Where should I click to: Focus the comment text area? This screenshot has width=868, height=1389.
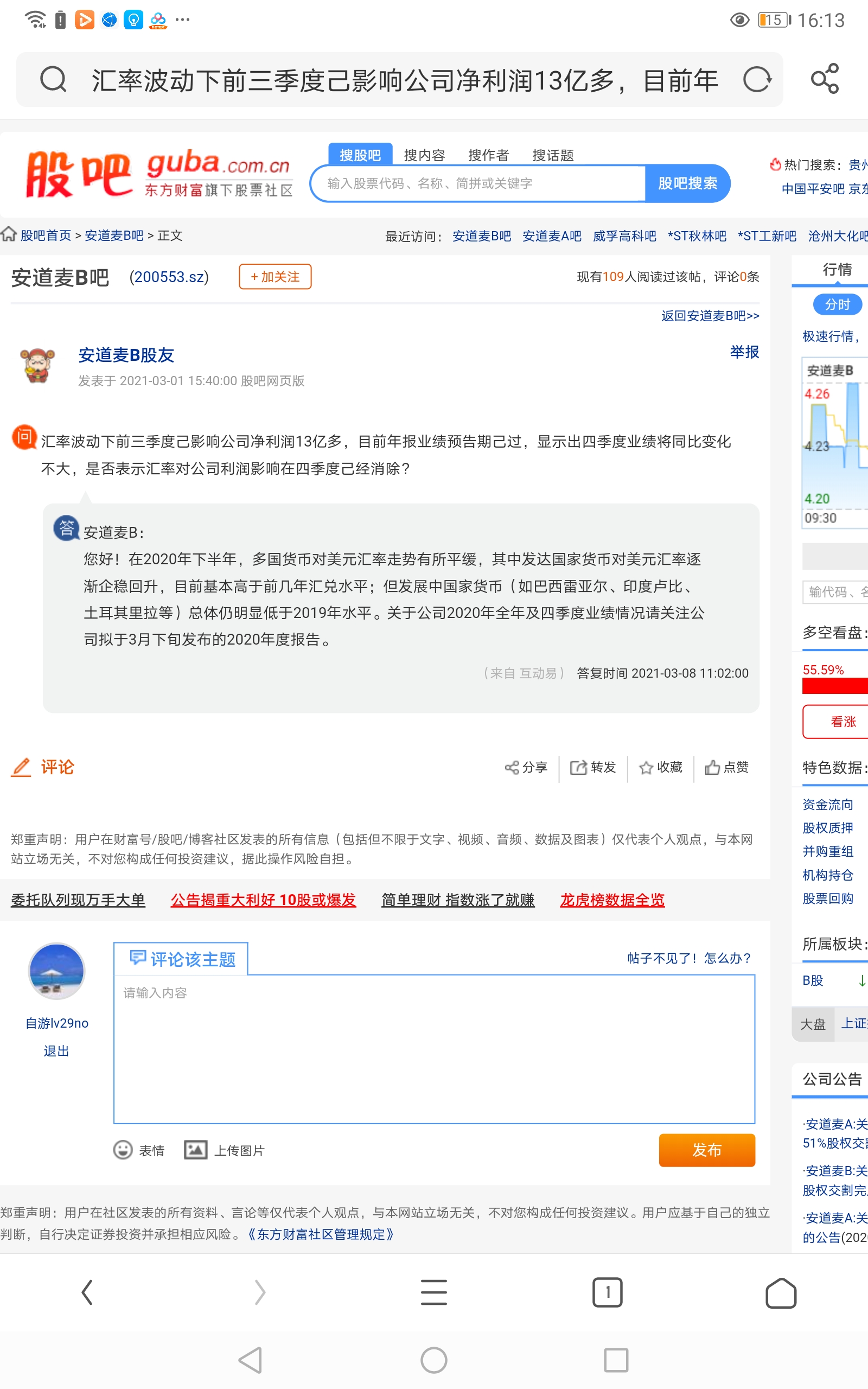[x=434, y=1049]
